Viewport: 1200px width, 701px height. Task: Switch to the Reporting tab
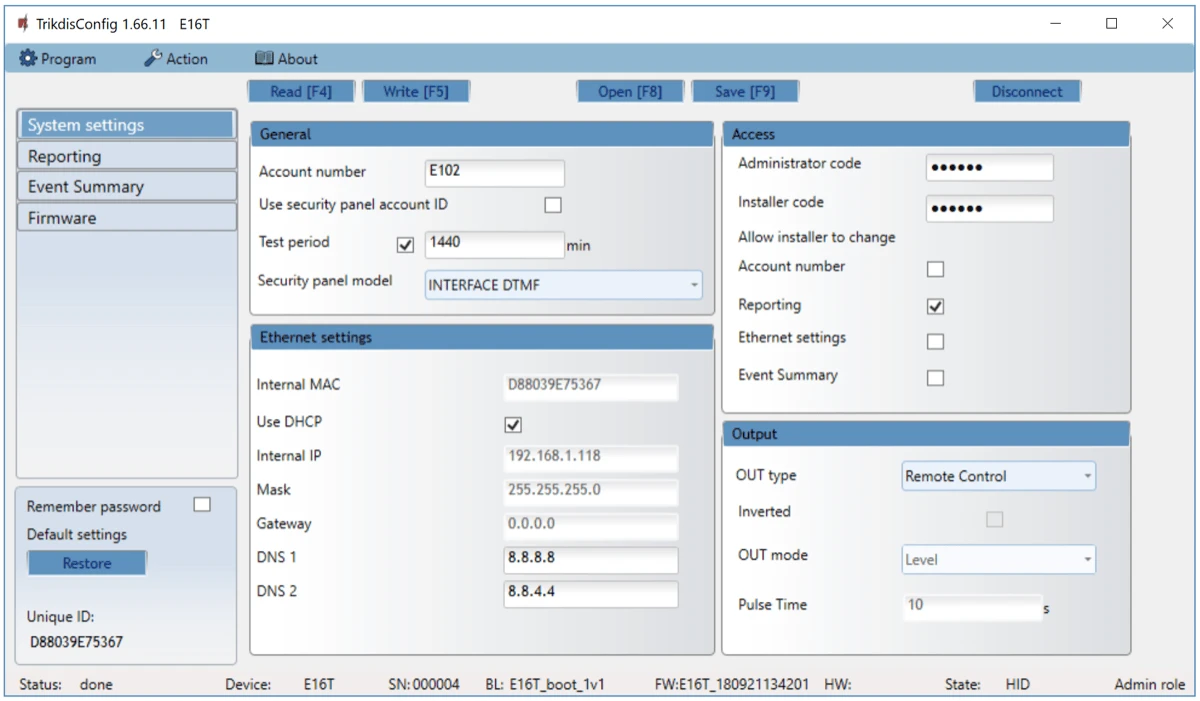pyautogui.click(x=126, y=156)
